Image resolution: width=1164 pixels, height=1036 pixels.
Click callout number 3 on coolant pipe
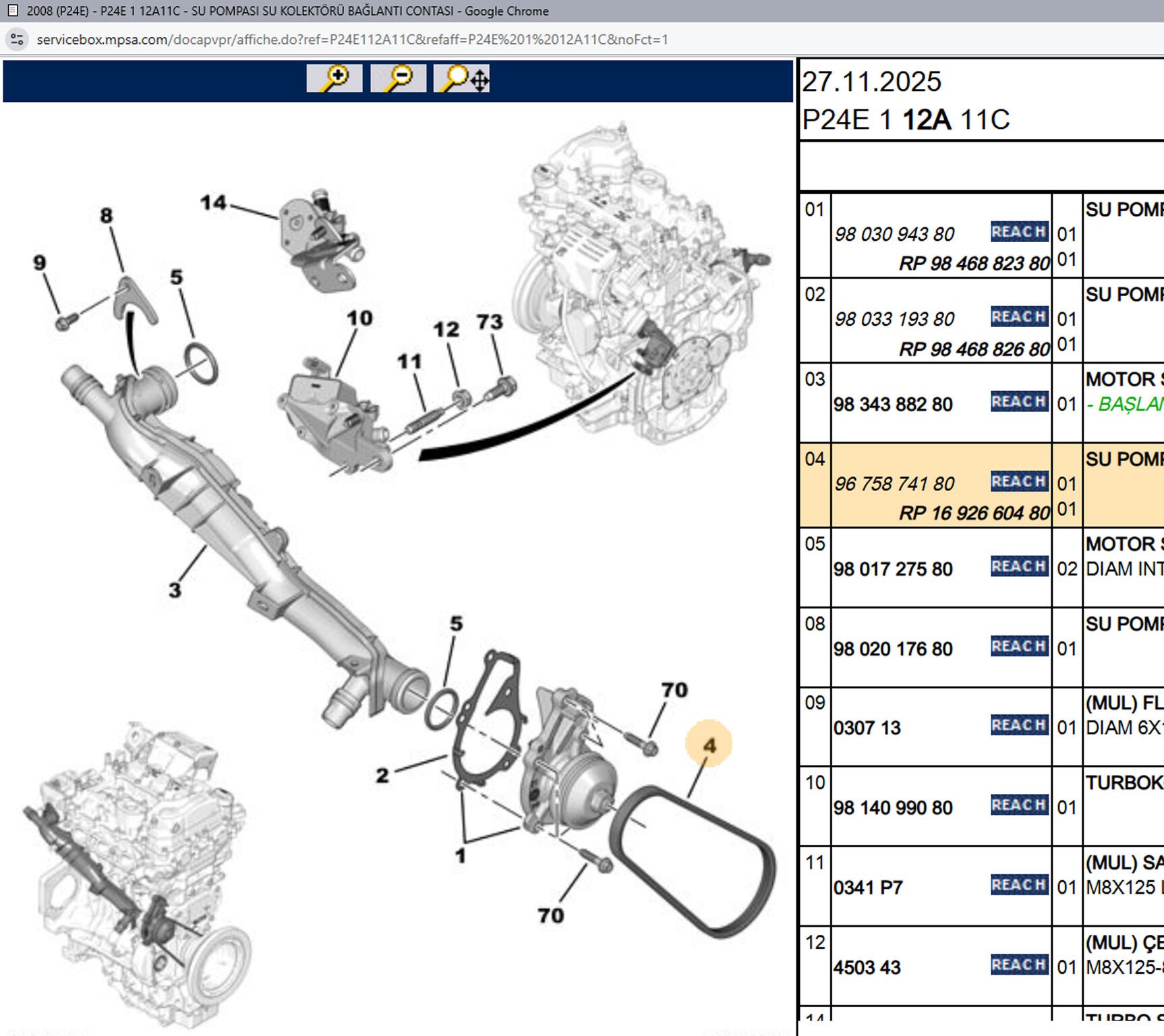175,590
